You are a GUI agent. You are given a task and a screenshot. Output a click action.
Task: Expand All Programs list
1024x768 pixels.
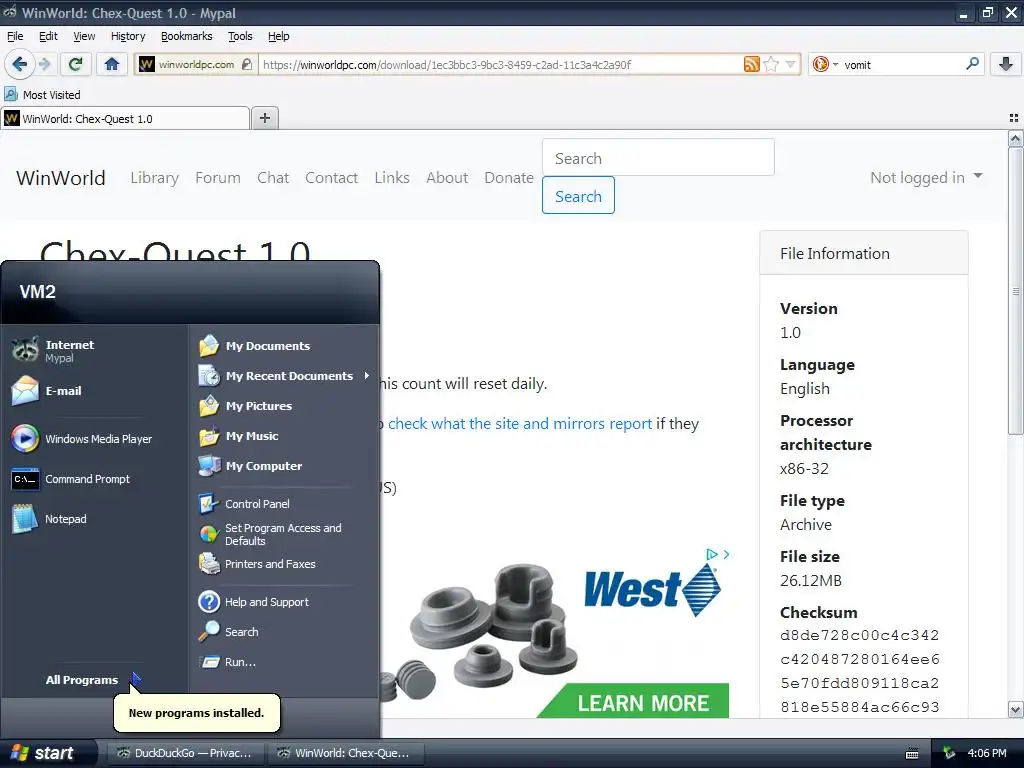tap(94, 680)
